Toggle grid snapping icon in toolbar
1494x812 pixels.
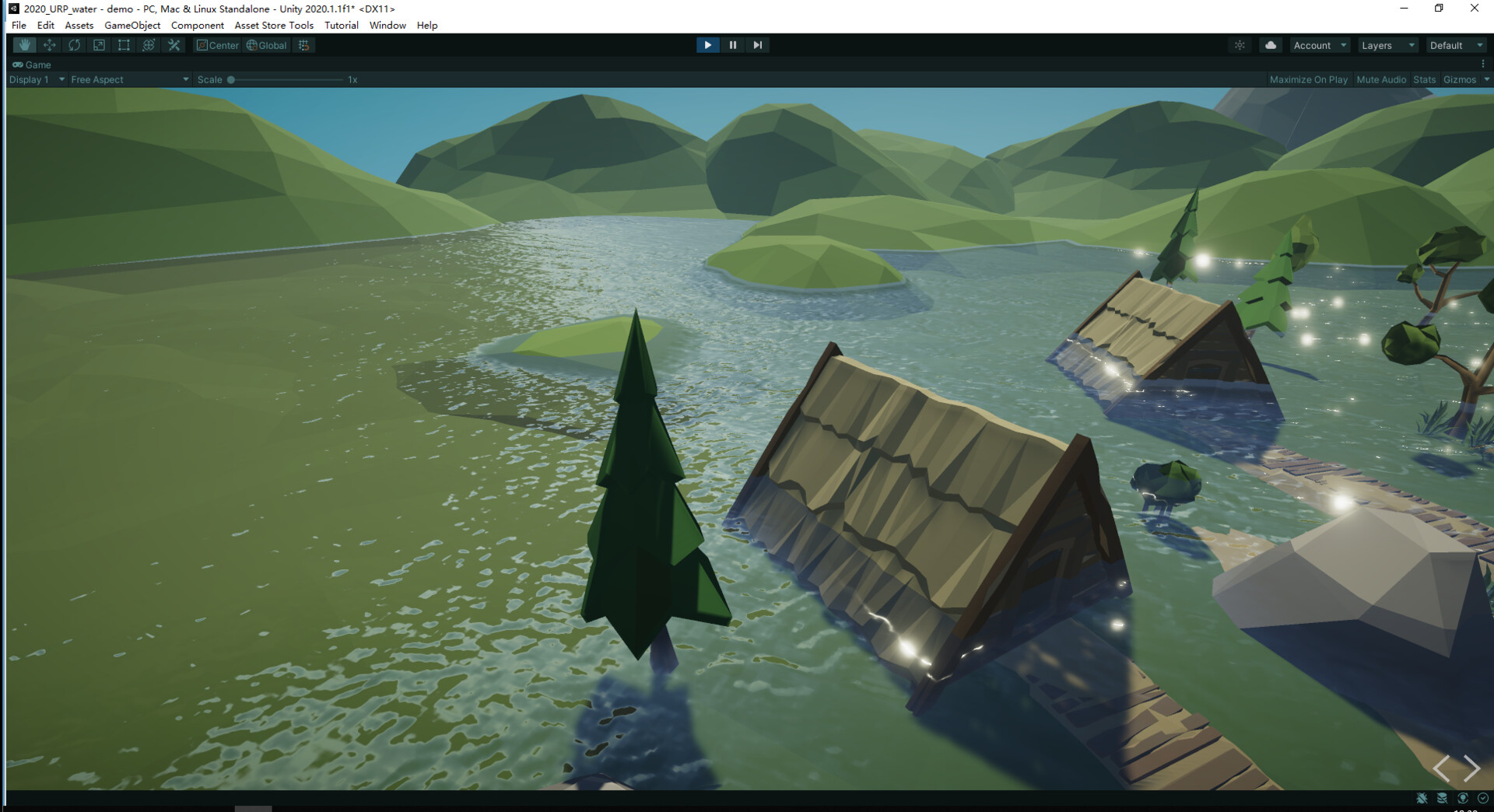coord(303,44)
